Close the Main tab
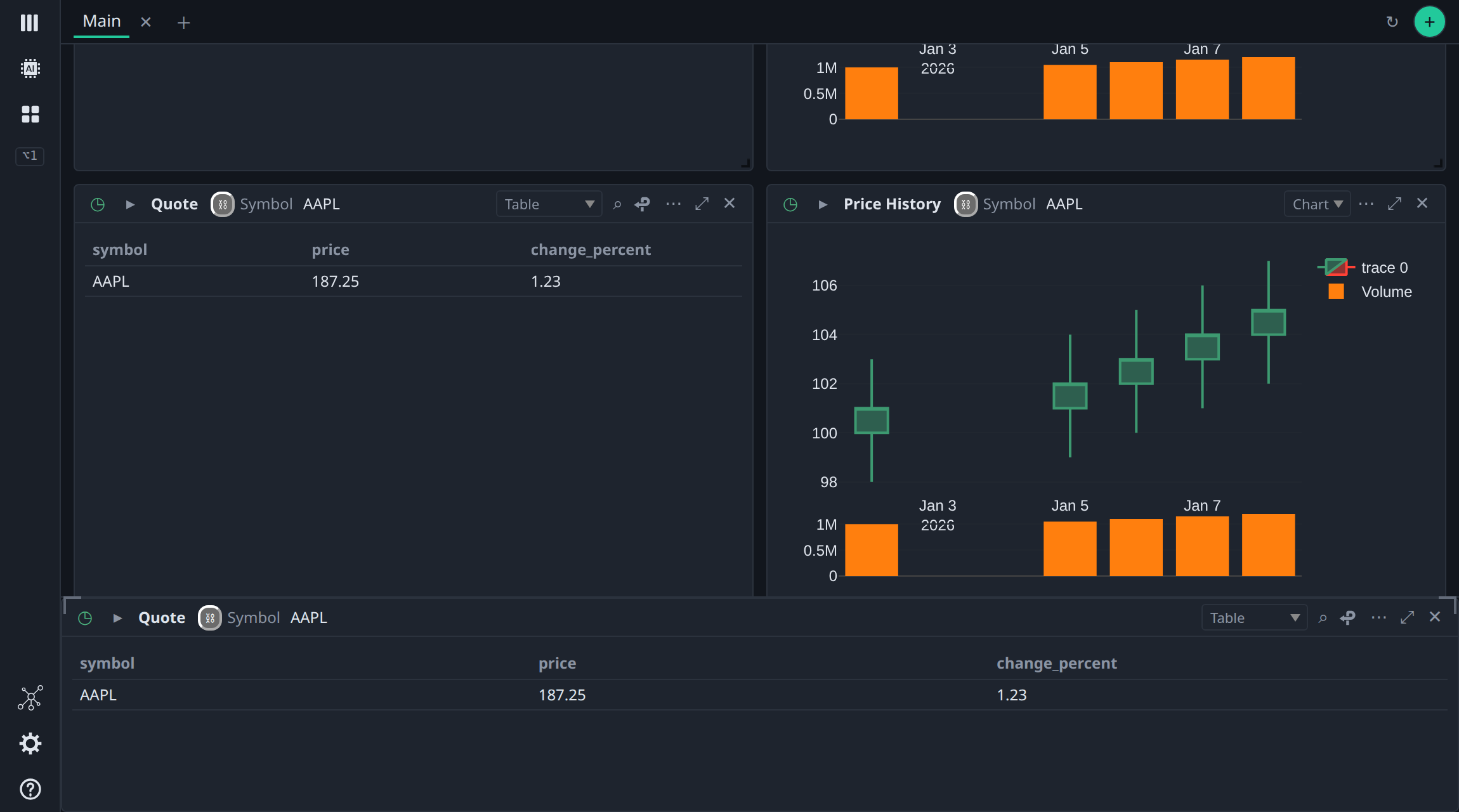This screenshot has width=1459, height=812. (x=146, y=22)
